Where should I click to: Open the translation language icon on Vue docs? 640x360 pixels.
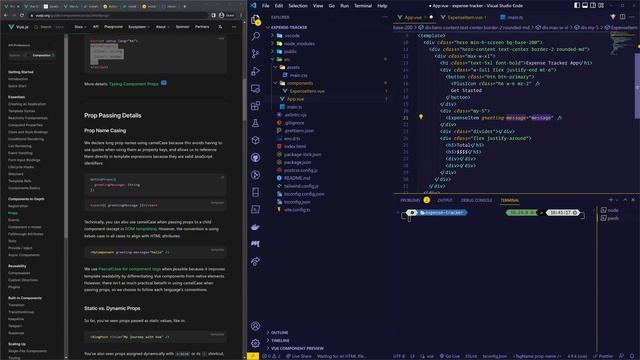(x=220, y=27)
